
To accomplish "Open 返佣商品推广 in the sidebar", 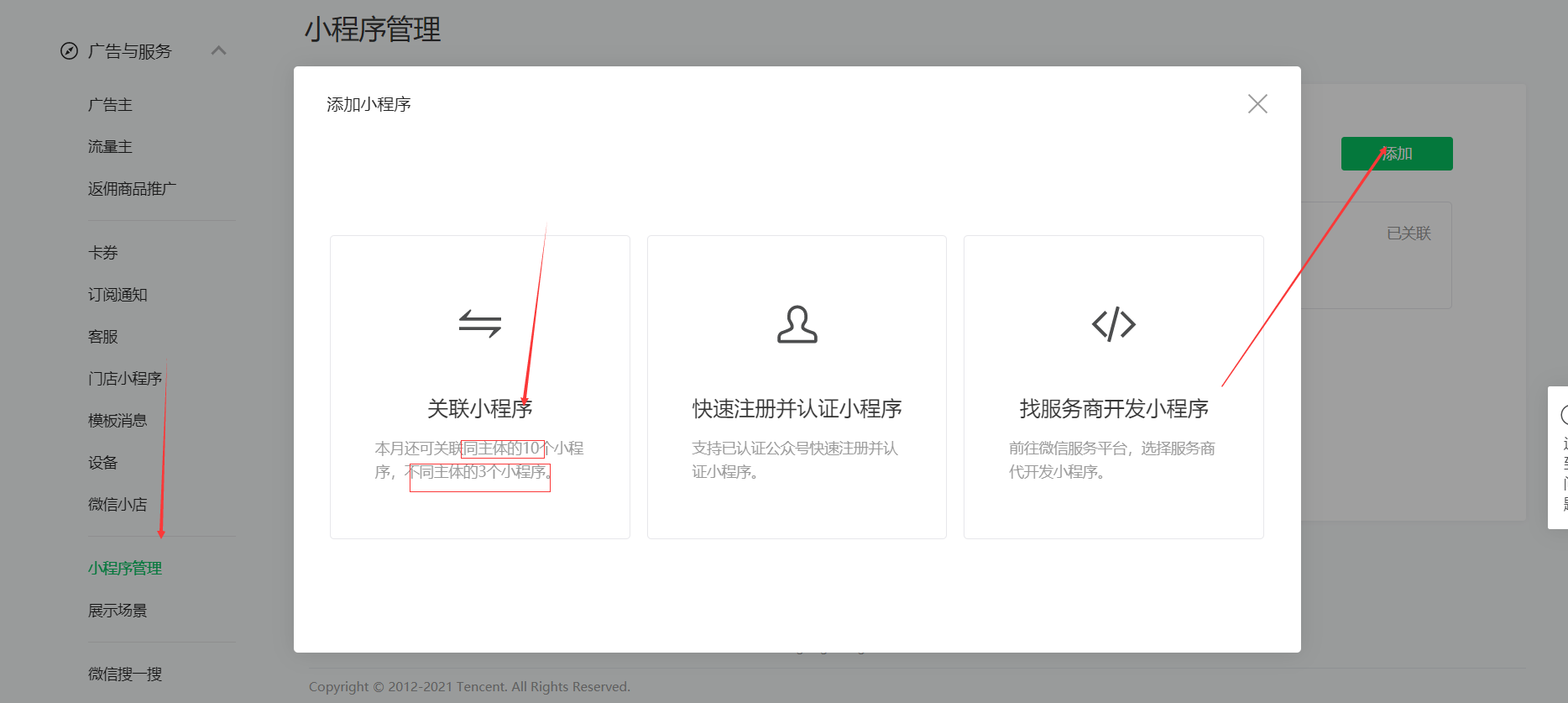I will (132, 189).
